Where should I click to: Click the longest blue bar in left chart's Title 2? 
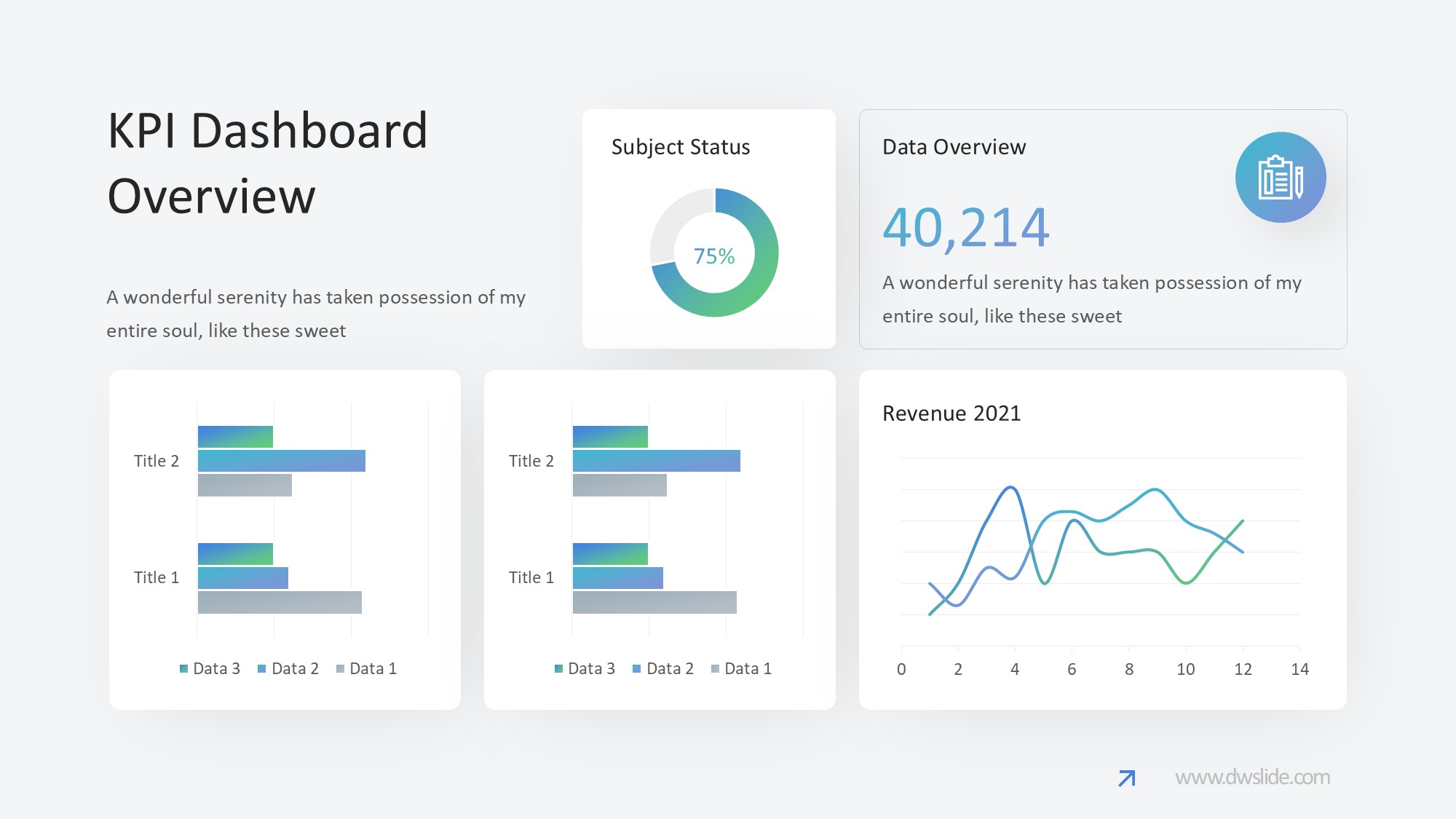click(281, 461)
